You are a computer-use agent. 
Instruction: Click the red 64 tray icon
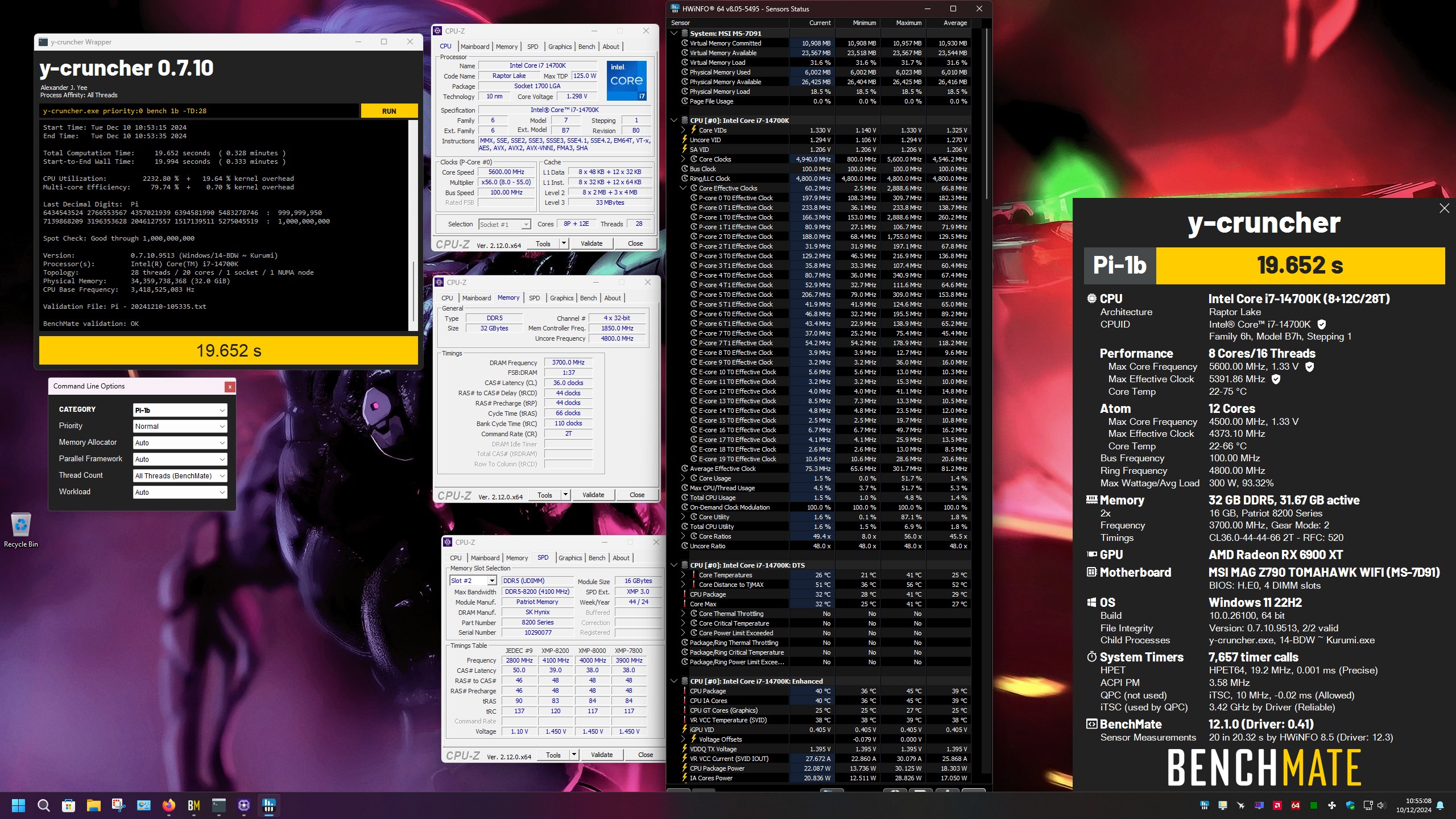1296,805
